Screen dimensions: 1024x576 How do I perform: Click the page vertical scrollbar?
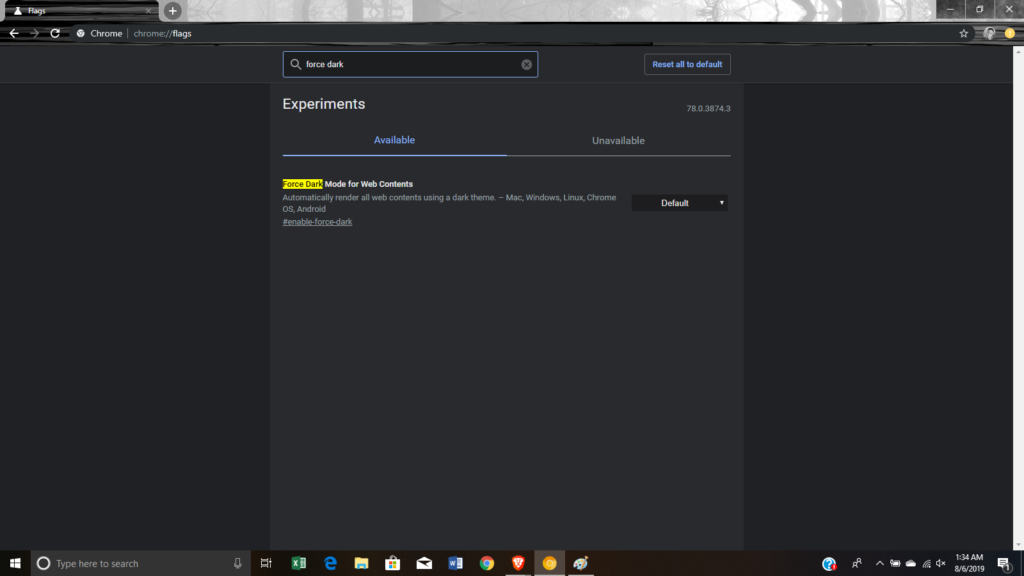tap(1018, 297)
